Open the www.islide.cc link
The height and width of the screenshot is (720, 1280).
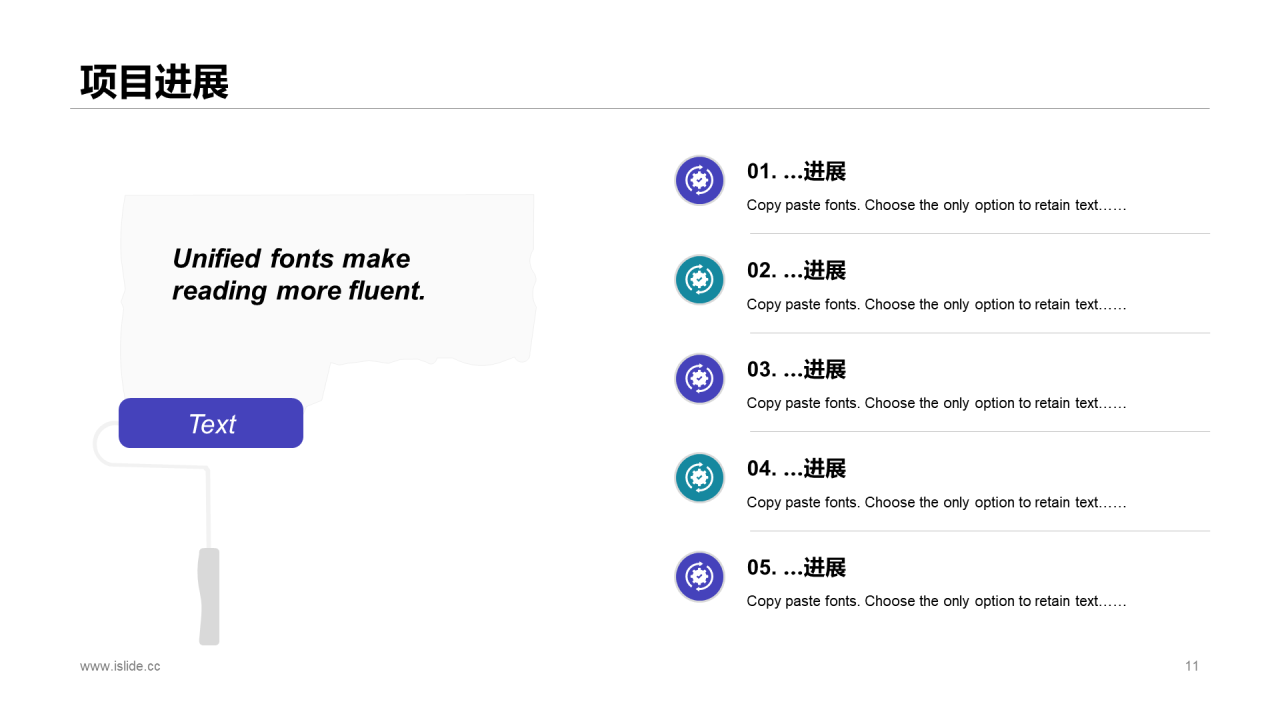[120, 666]
